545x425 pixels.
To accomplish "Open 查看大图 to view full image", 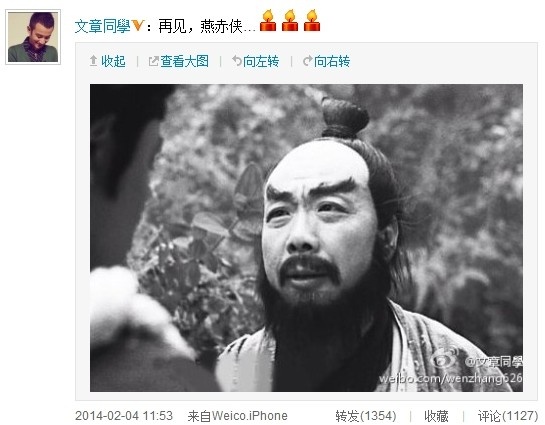I will [x=185, y=61].
